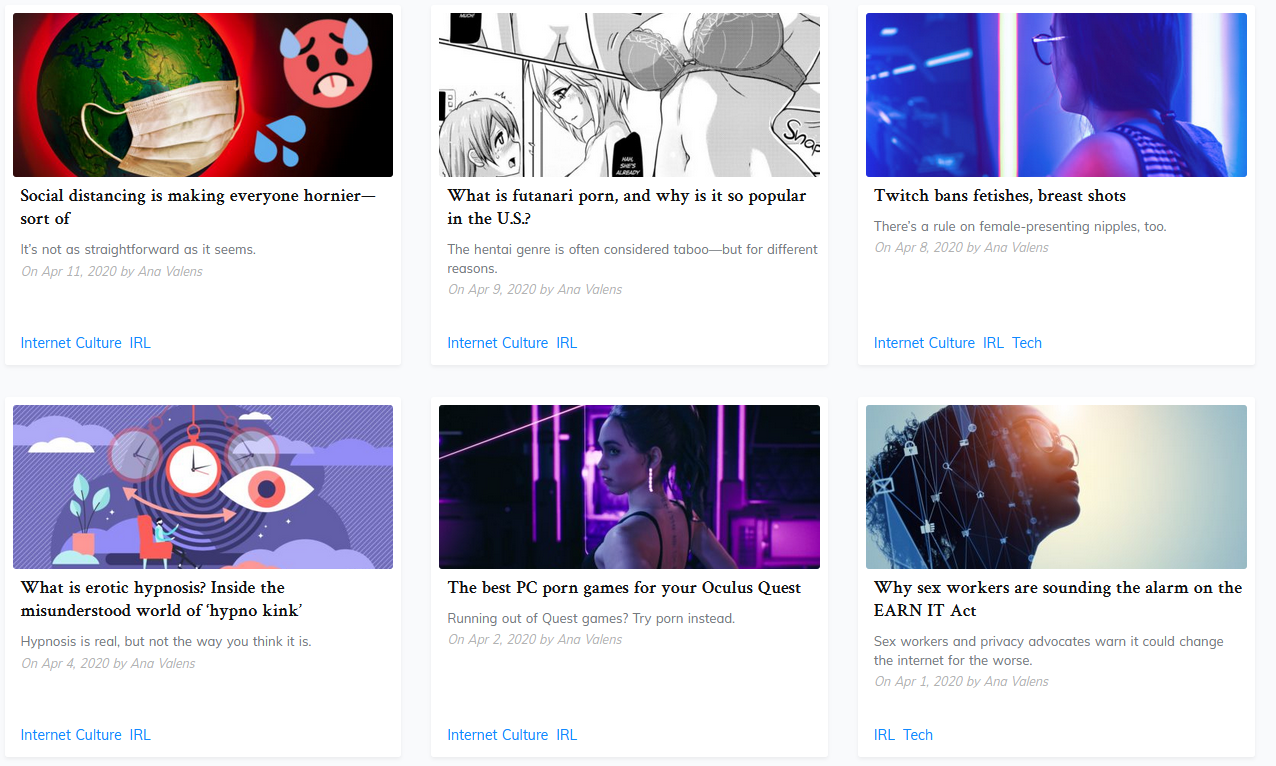Read 'Twitch bans fetishes, breast shots' article

coord(1000,196)
